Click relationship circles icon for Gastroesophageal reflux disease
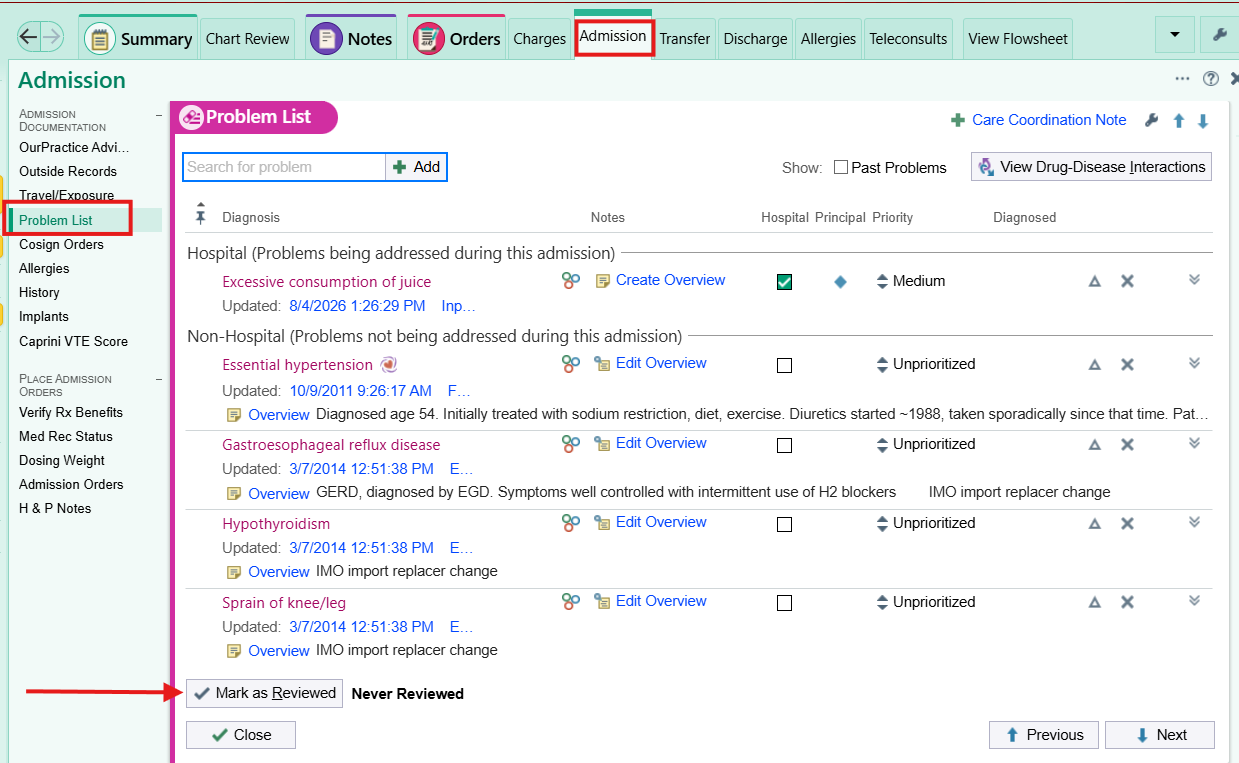The width and height of the screenshot is (1239, 763). pos(571,443)
